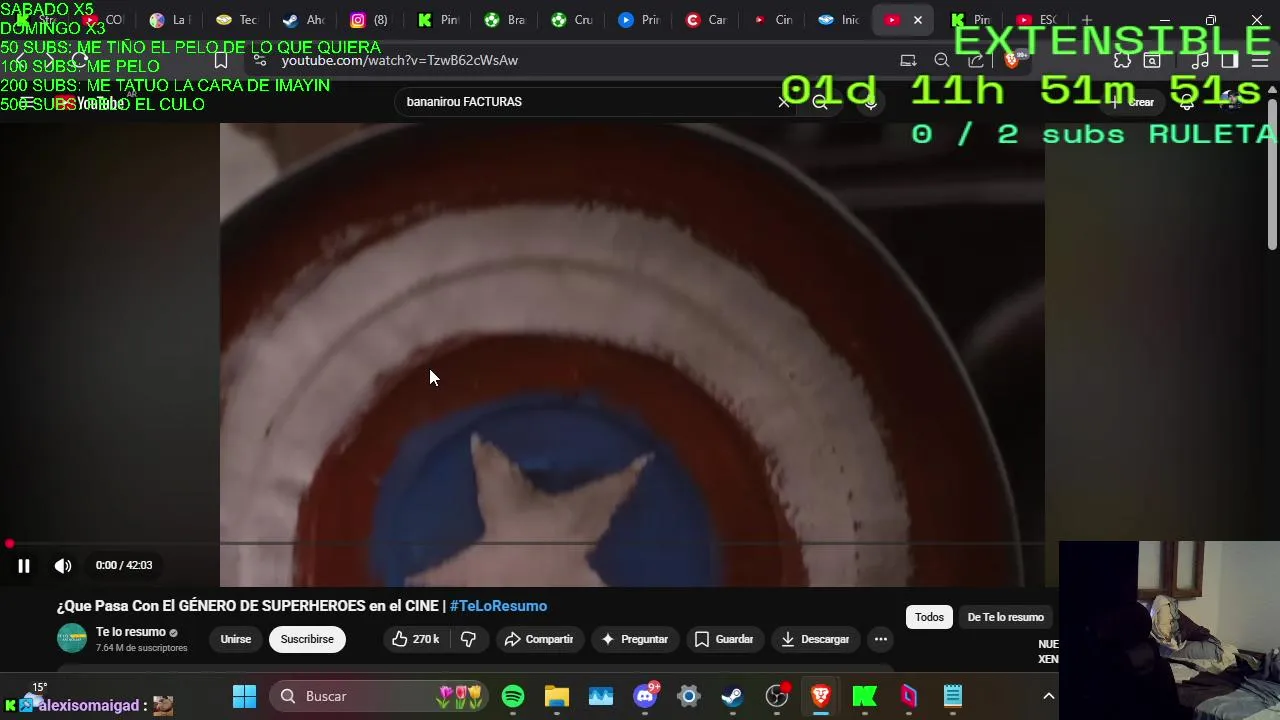Open the Compartir share button
The height and width of the screenshot is (720, 1280).
pos(539,639)
